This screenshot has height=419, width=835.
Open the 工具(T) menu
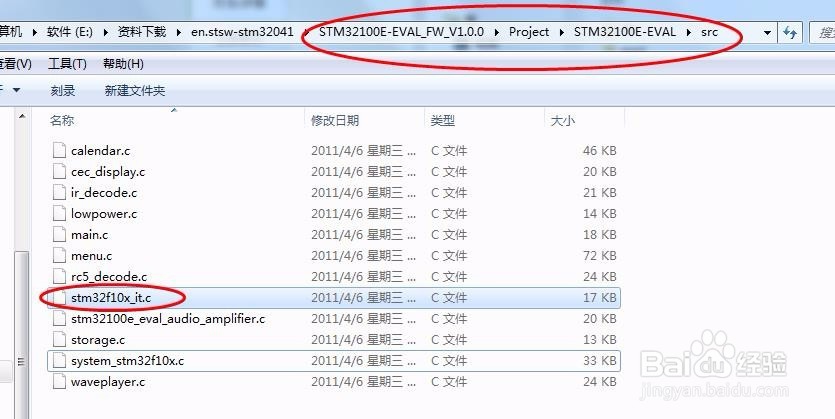click(x=67, y=64)
